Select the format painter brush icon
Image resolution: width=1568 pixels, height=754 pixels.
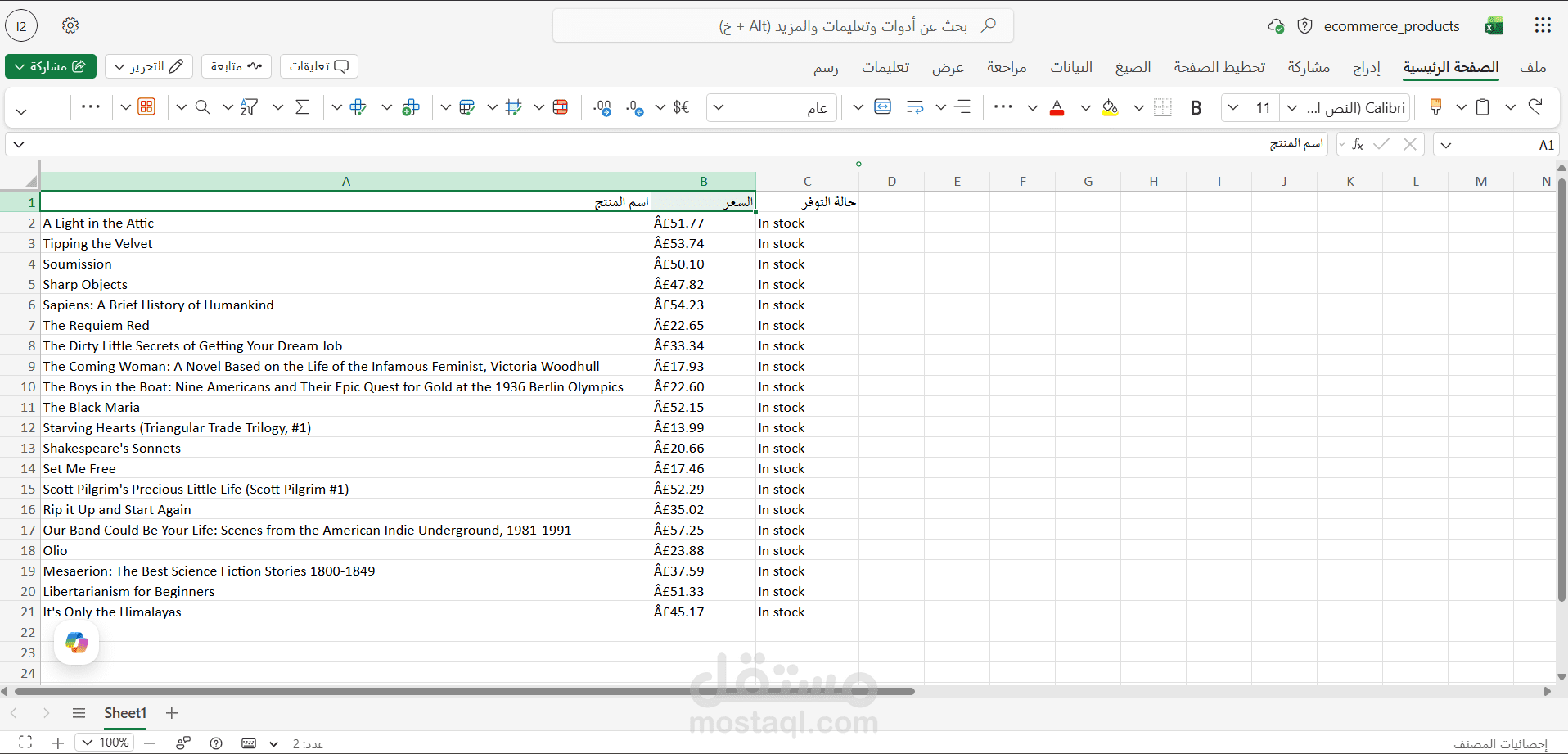point(1435,106)
